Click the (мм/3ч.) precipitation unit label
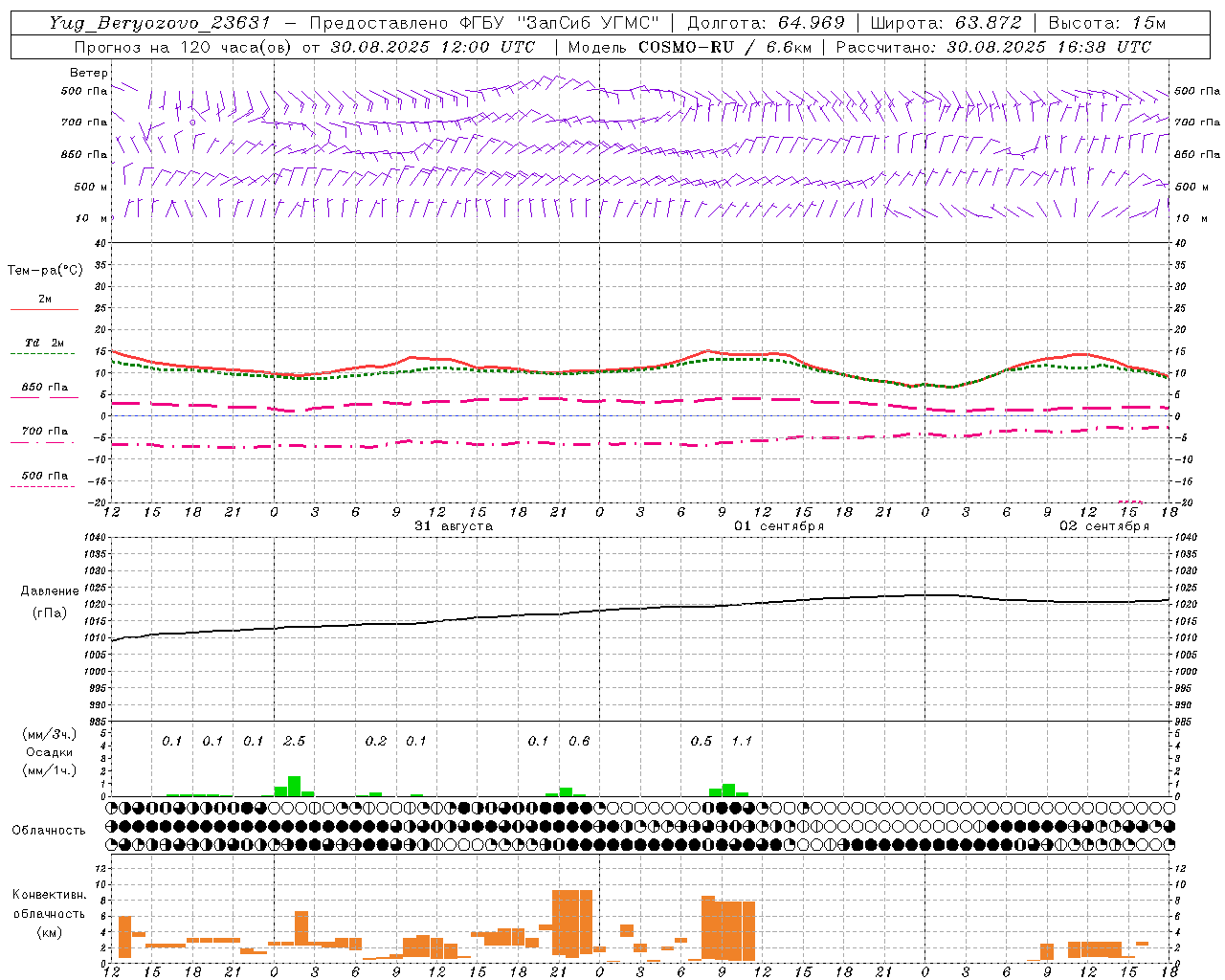 pos(49,734)
